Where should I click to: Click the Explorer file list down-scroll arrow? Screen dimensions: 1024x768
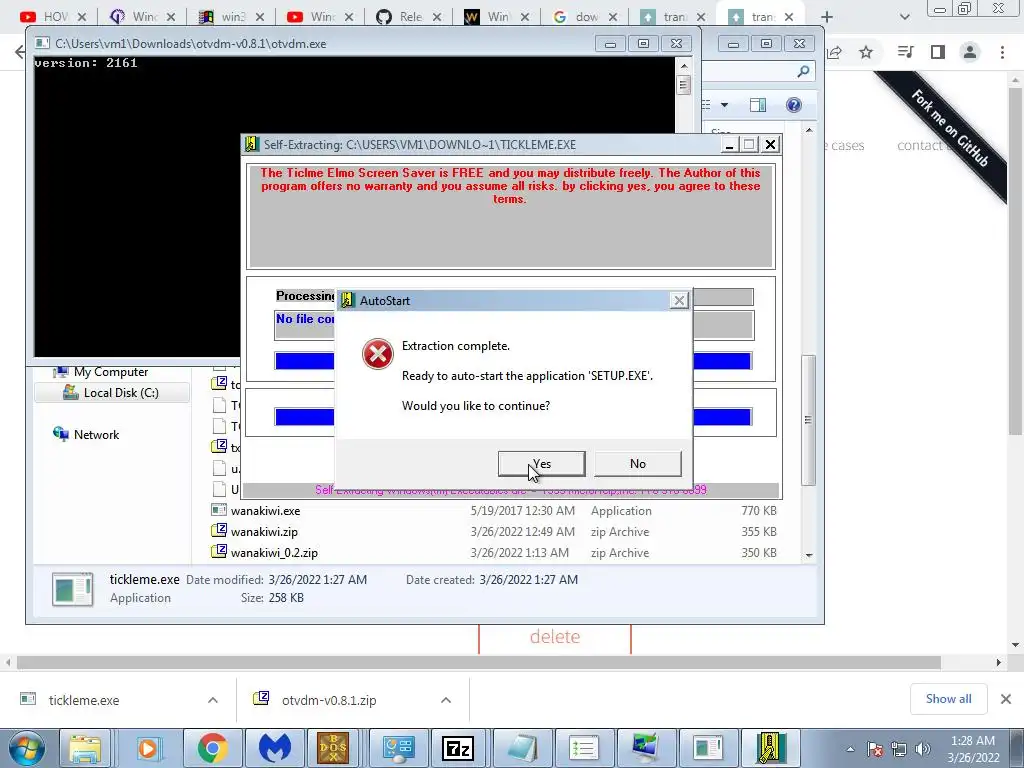[809, 555]
